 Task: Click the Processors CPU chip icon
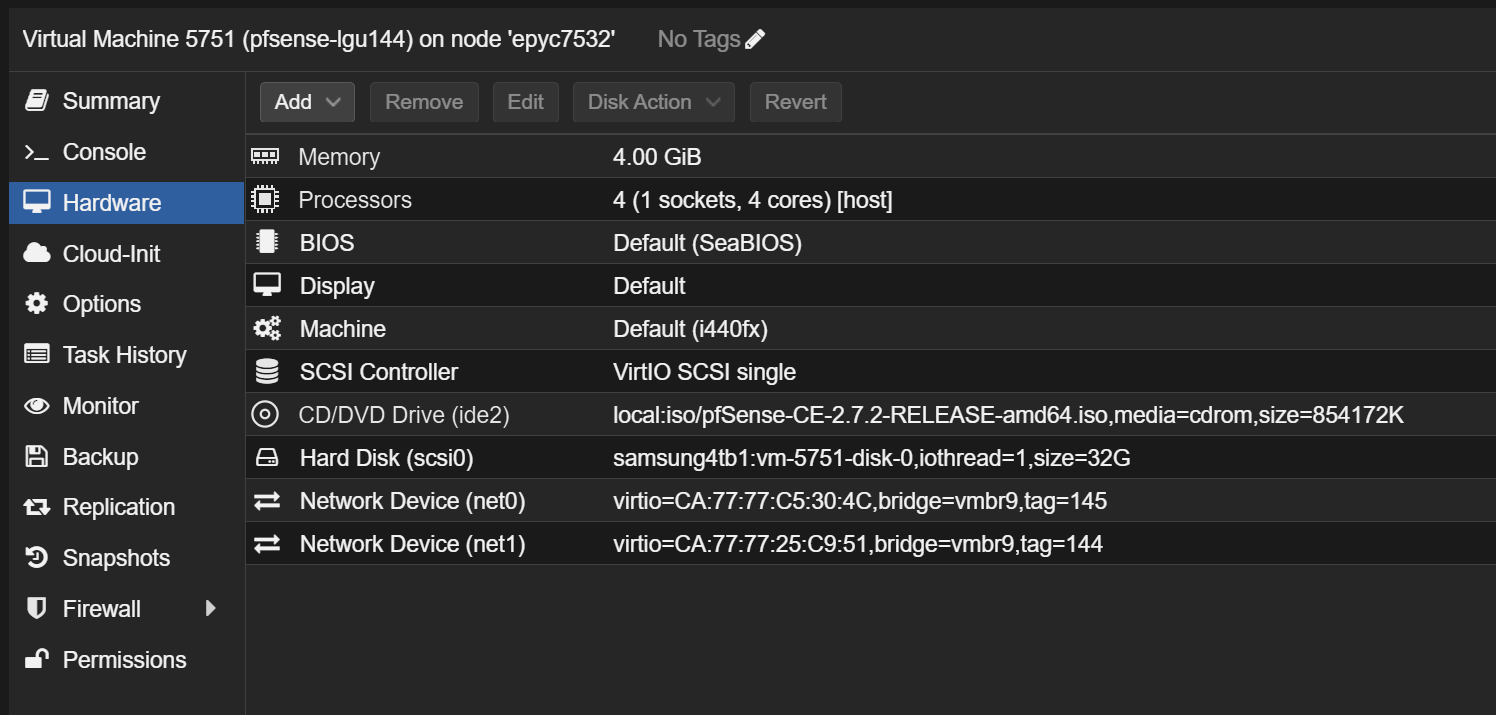[x=265, y=199]
